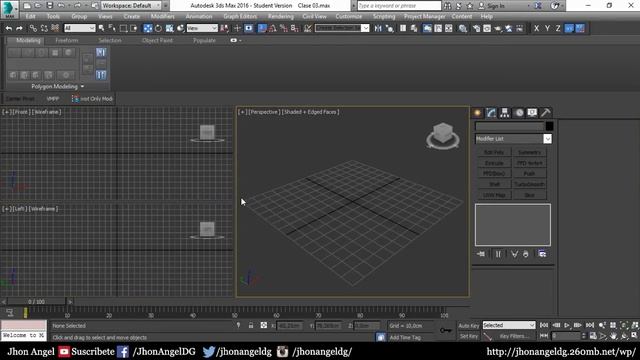Click the Pin Stack icon
Image resolution: width=640 pixels, height=360 pixels.
481,254
